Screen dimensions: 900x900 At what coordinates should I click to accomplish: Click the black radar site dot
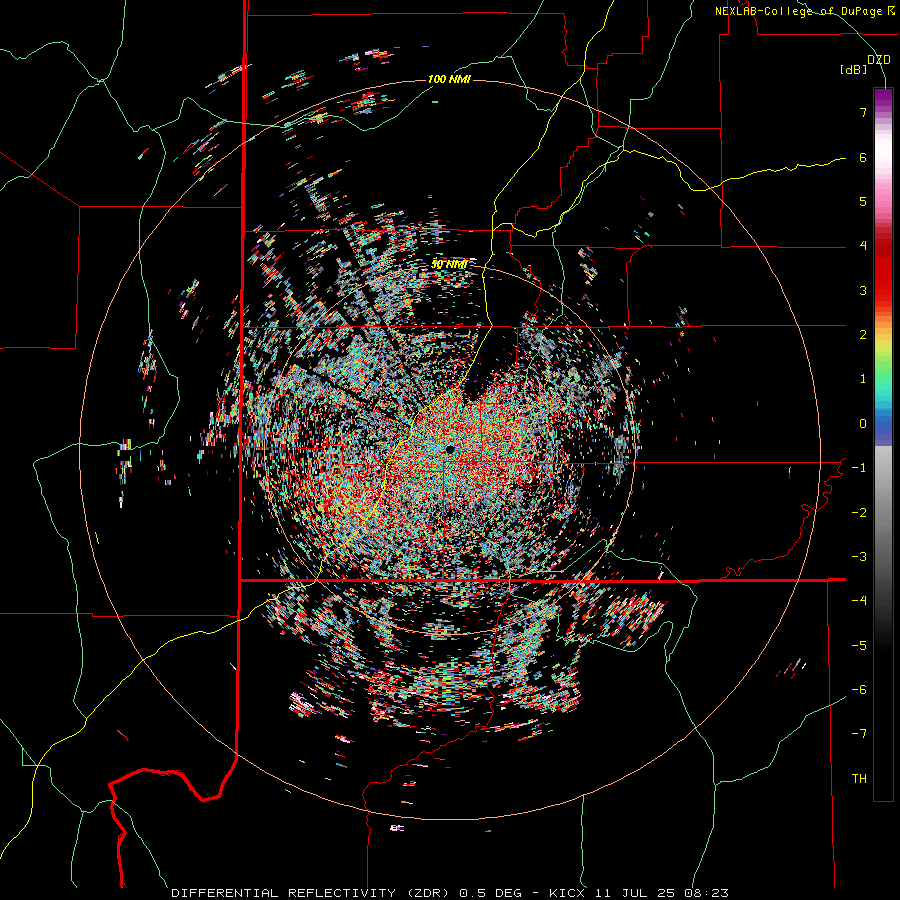point(449,449)
